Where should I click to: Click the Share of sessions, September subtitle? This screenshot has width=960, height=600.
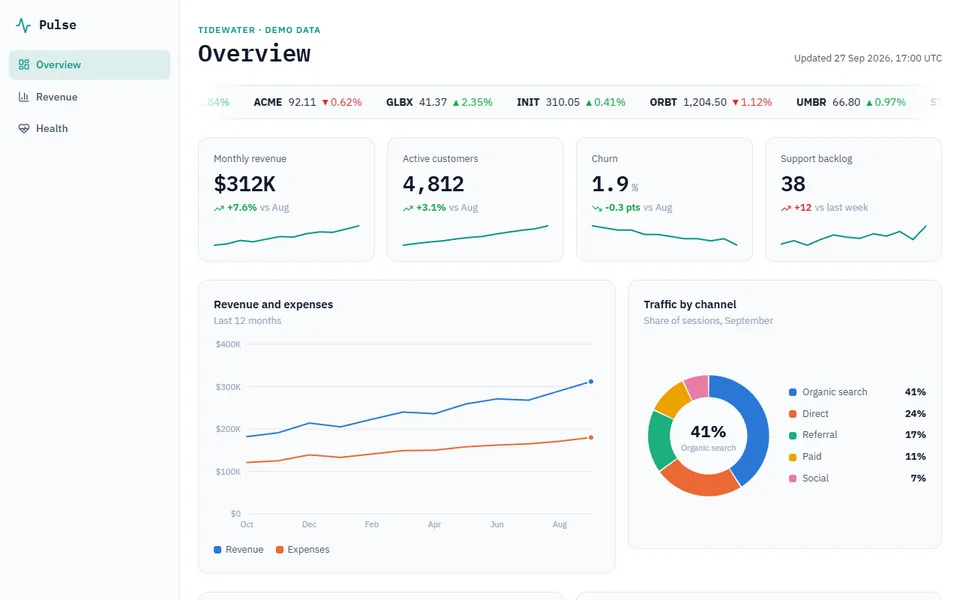[708, 321]
